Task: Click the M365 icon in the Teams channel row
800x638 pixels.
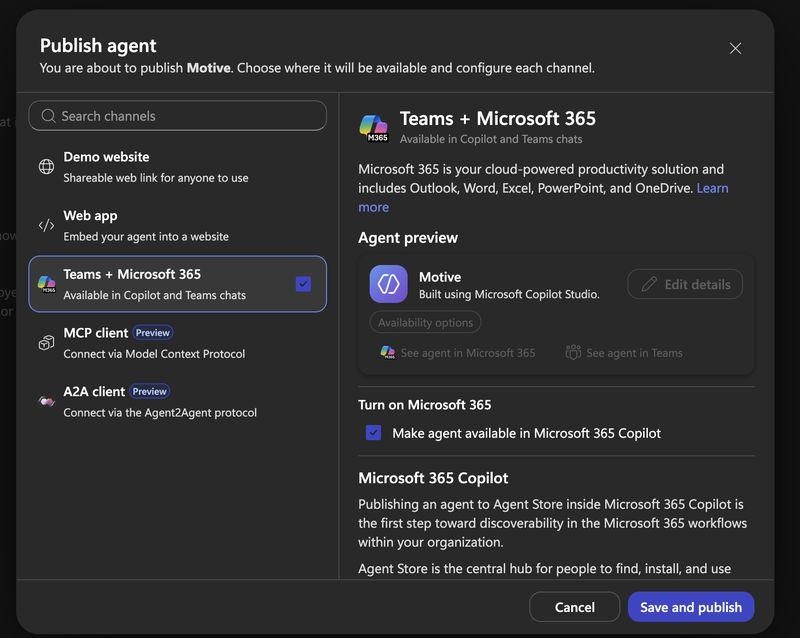Action: [x=46, y=284]
